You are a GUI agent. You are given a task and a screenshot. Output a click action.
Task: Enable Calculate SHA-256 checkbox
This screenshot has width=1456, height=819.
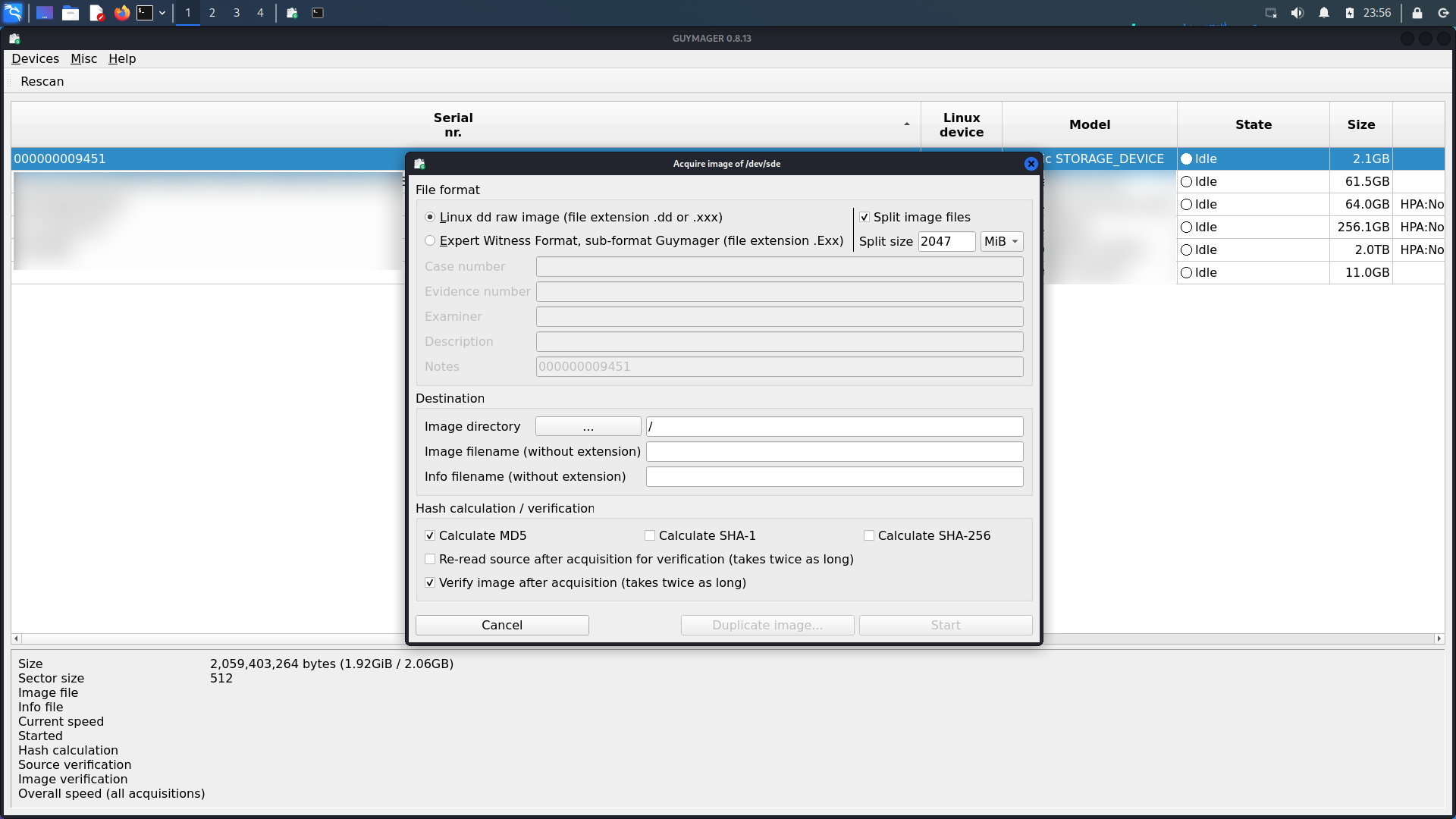tap(869, 536)
